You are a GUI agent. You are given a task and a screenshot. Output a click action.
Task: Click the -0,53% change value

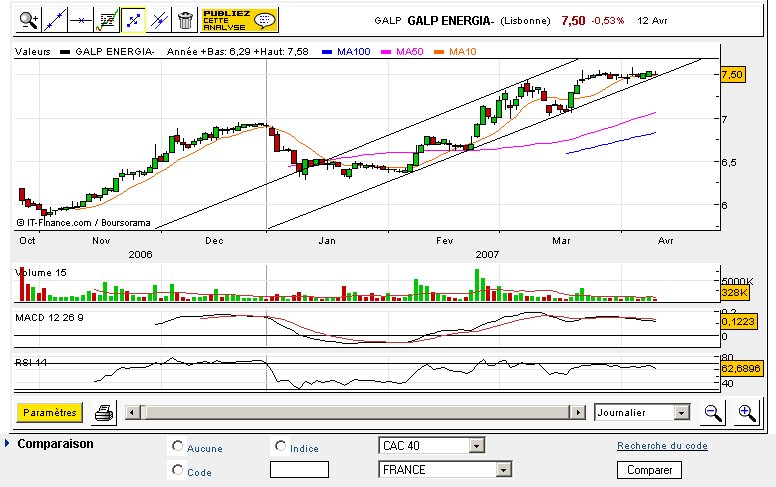(x=608, y=21)
